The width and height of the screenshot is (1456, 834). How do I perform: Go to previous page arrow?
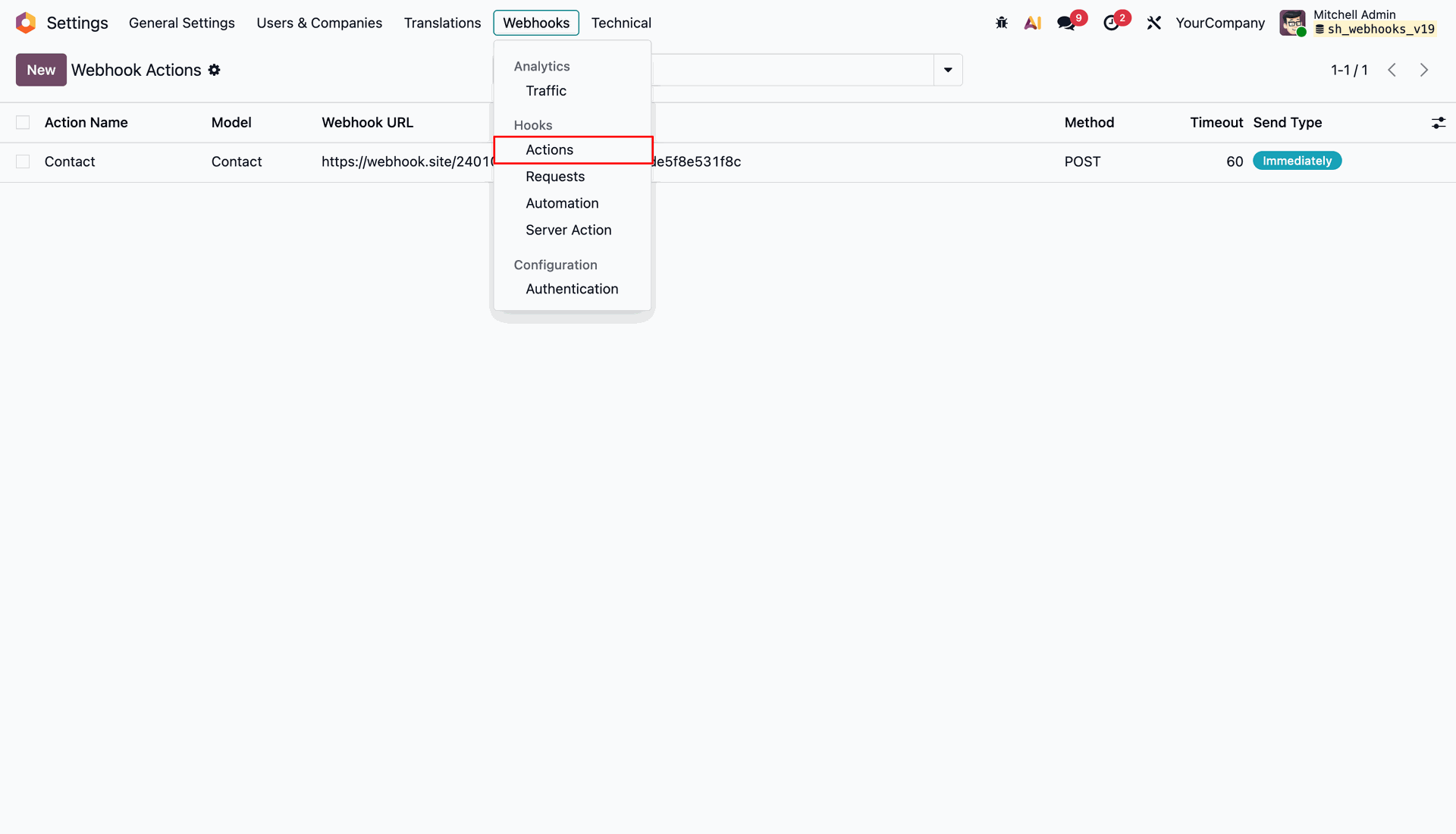coord(1392,70)
